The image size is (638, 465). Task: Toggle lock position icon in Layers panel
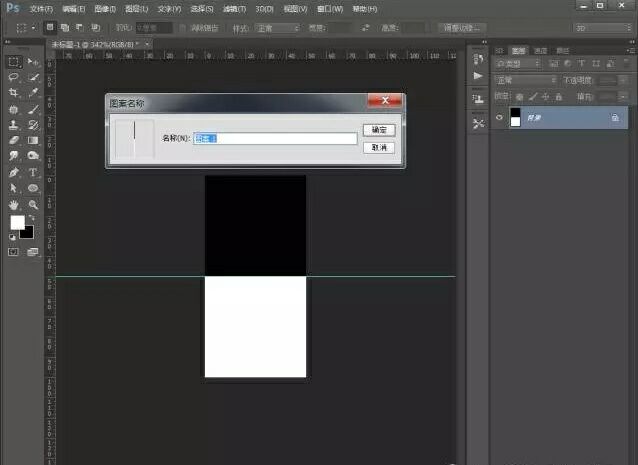[x=548, y=96]
